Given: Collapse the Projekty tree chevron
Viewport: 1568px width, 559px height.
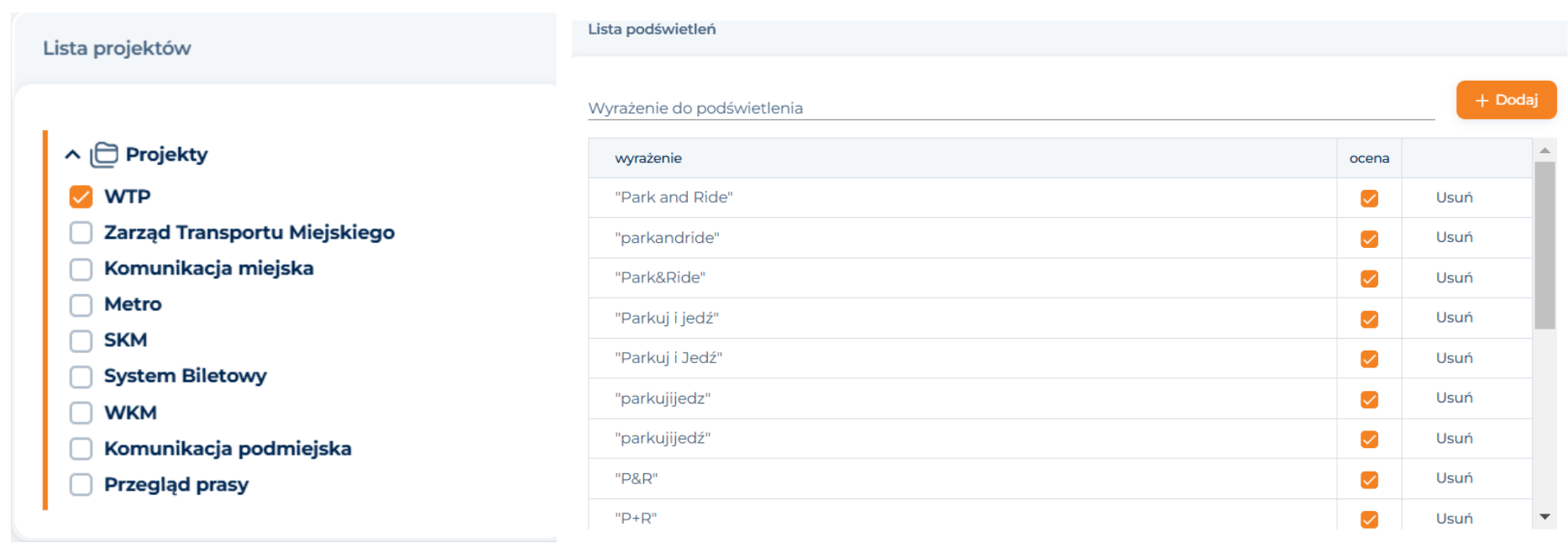Looking at the screenshot, I should pyautogui.click(x=73, y=155).
